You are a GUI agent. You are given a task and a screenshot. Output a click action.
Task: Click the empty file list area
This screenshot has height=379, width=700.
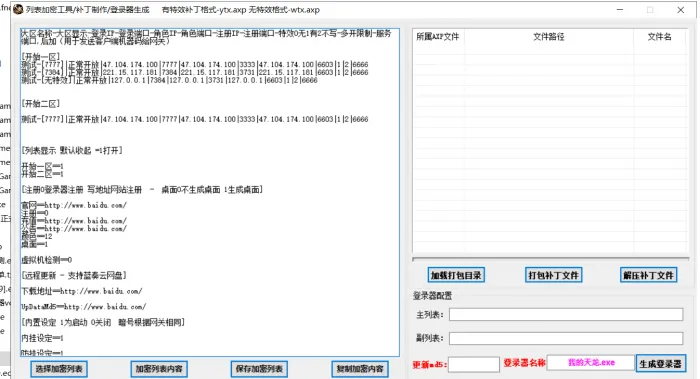pos(550,149)
